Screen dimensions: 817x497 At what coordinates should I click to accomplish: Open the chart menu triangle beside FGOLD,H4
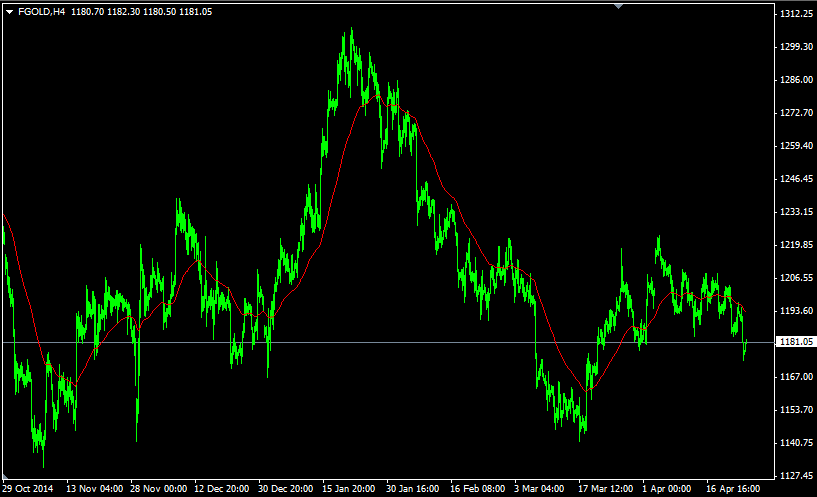(9, 12)
